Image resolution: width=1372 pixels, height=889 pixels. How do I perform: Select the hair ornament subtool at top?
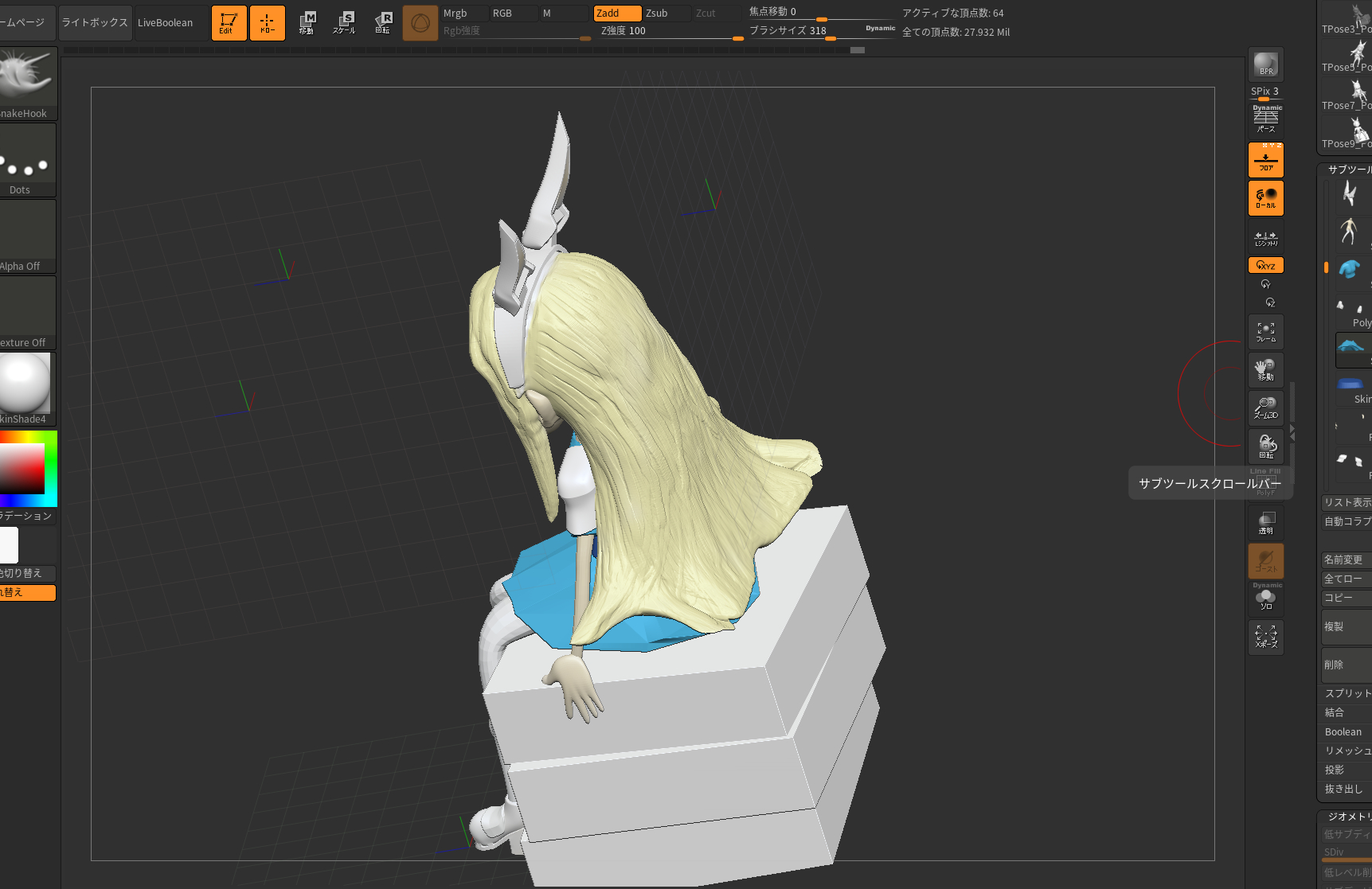pyautogui.click(x=1351, y=193)
